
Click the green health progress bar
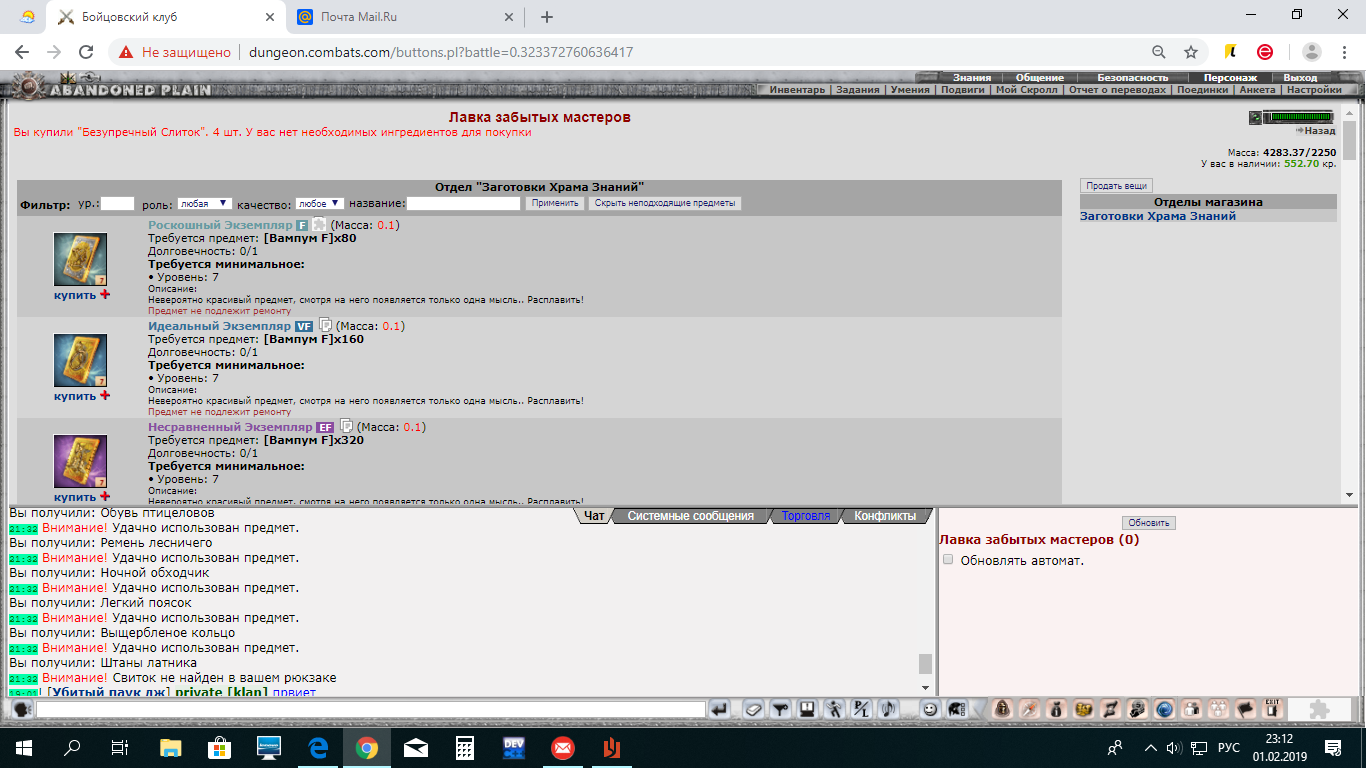1298,117
